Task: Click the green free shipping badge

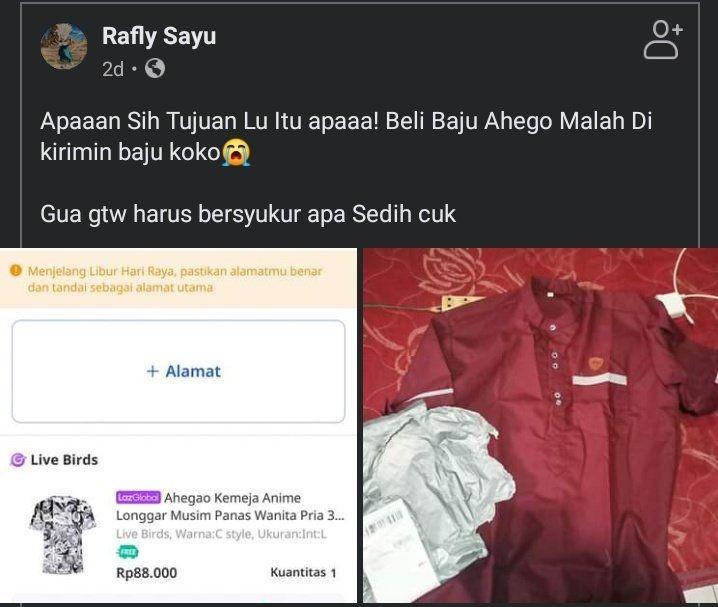Action: (128, 553)
